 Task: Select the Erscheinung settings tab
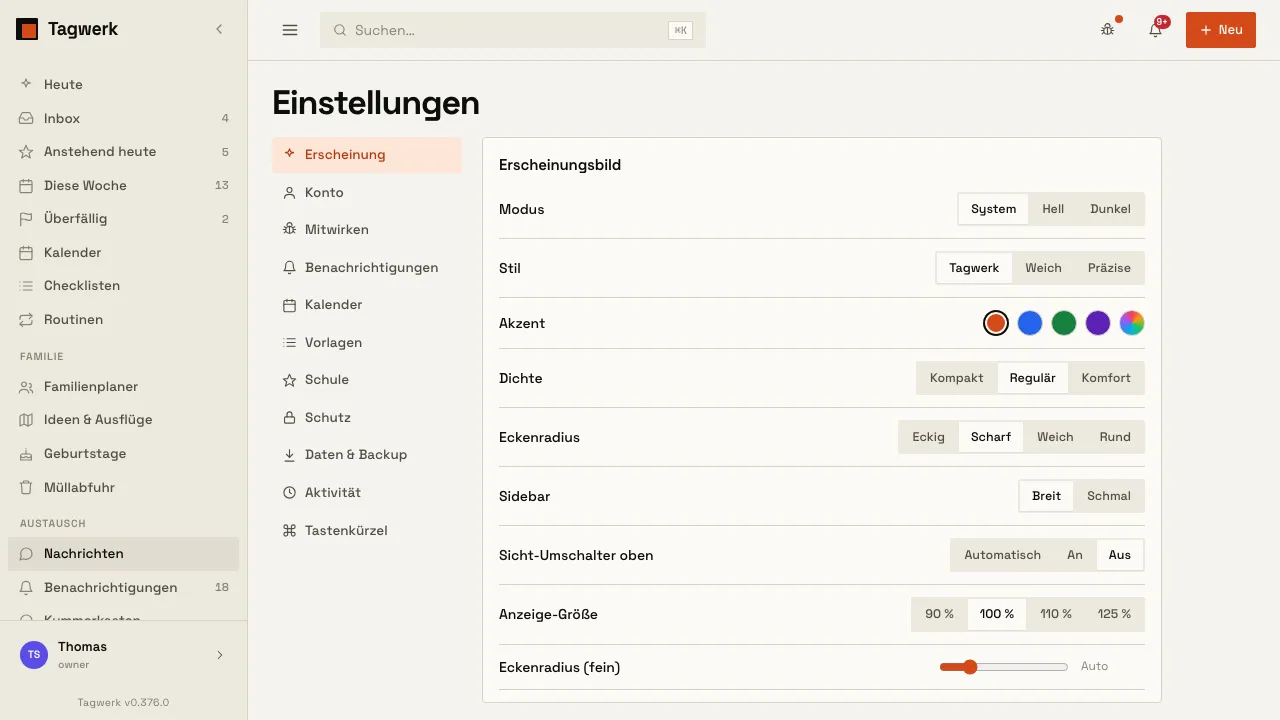point(367,155)
